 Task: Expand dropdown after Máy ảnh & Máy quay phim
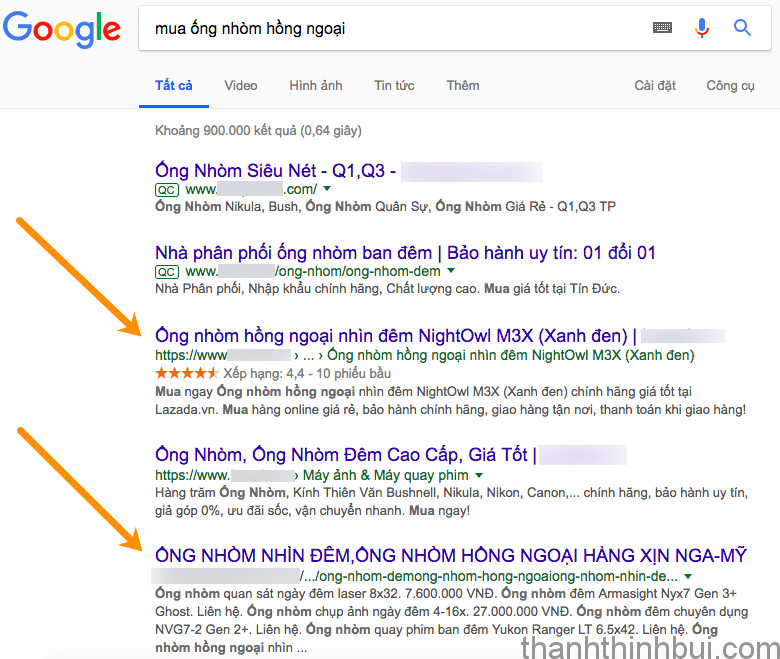point(480,475)
